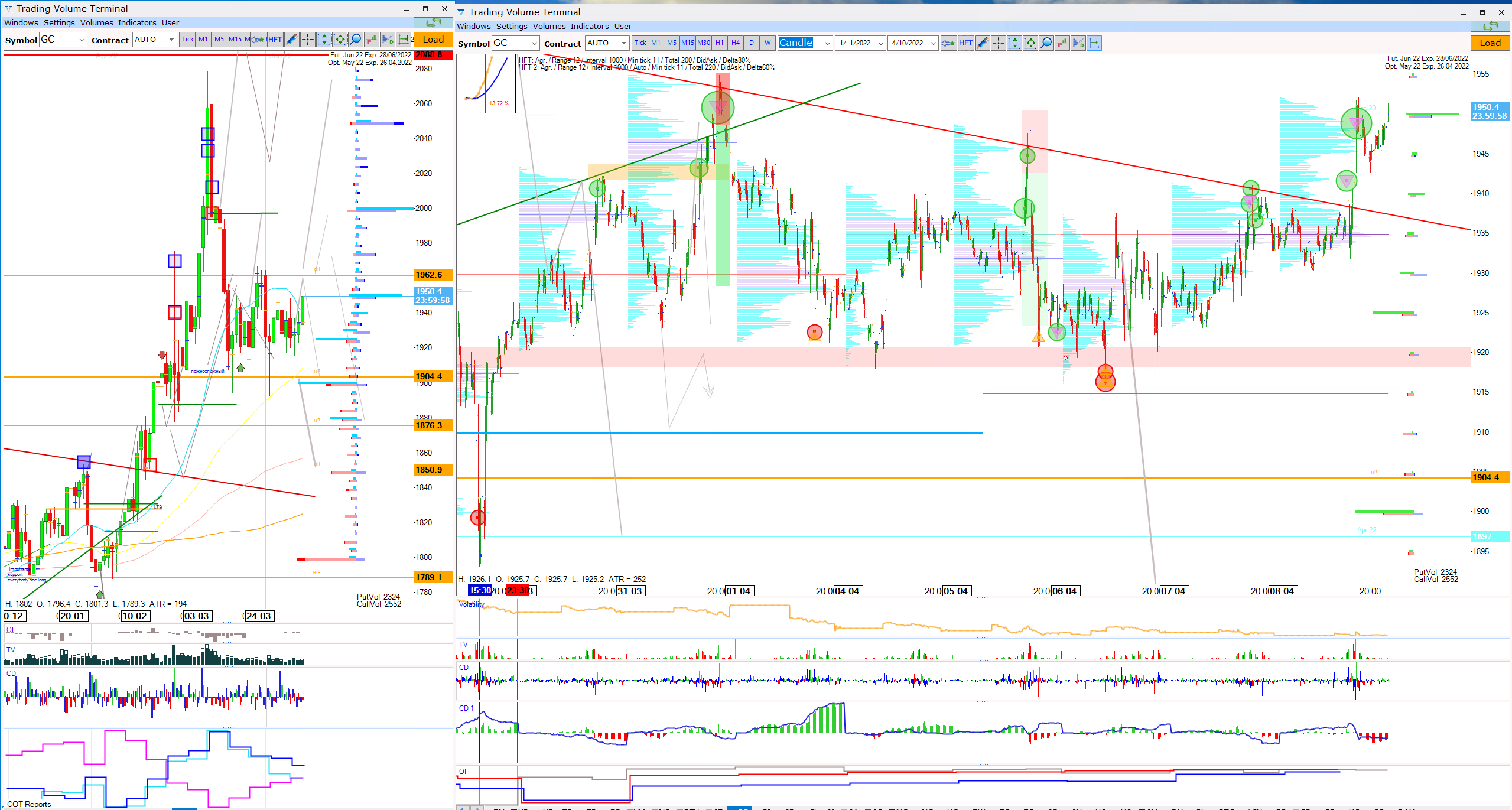The width and height of the screenshot is (1512, 810).
Task: Open Volumes menu in left window
Action: pos(96,22)
